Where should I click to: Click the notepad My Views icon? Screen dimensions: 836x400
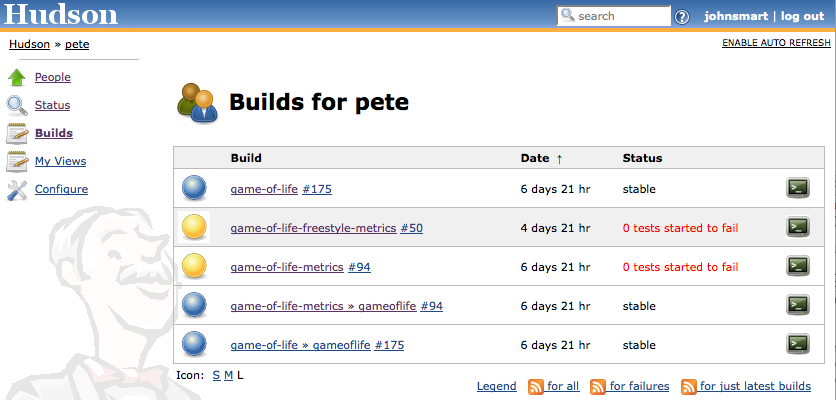(17, 161)
